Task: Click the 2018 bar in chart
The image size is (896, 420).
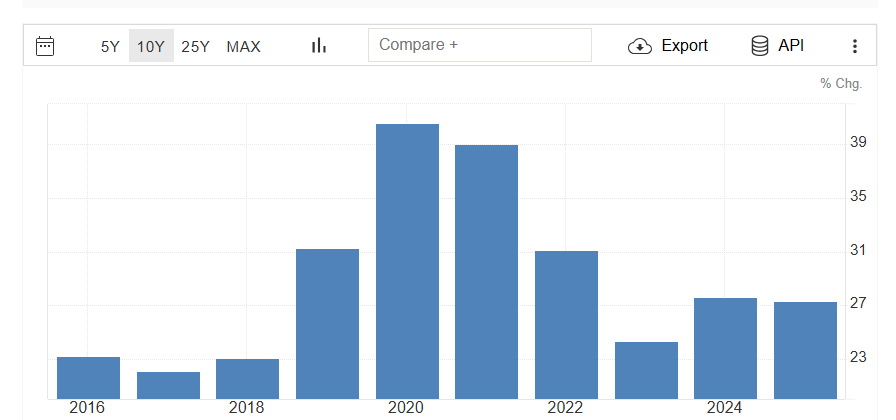Action: (x=247, y=379)
